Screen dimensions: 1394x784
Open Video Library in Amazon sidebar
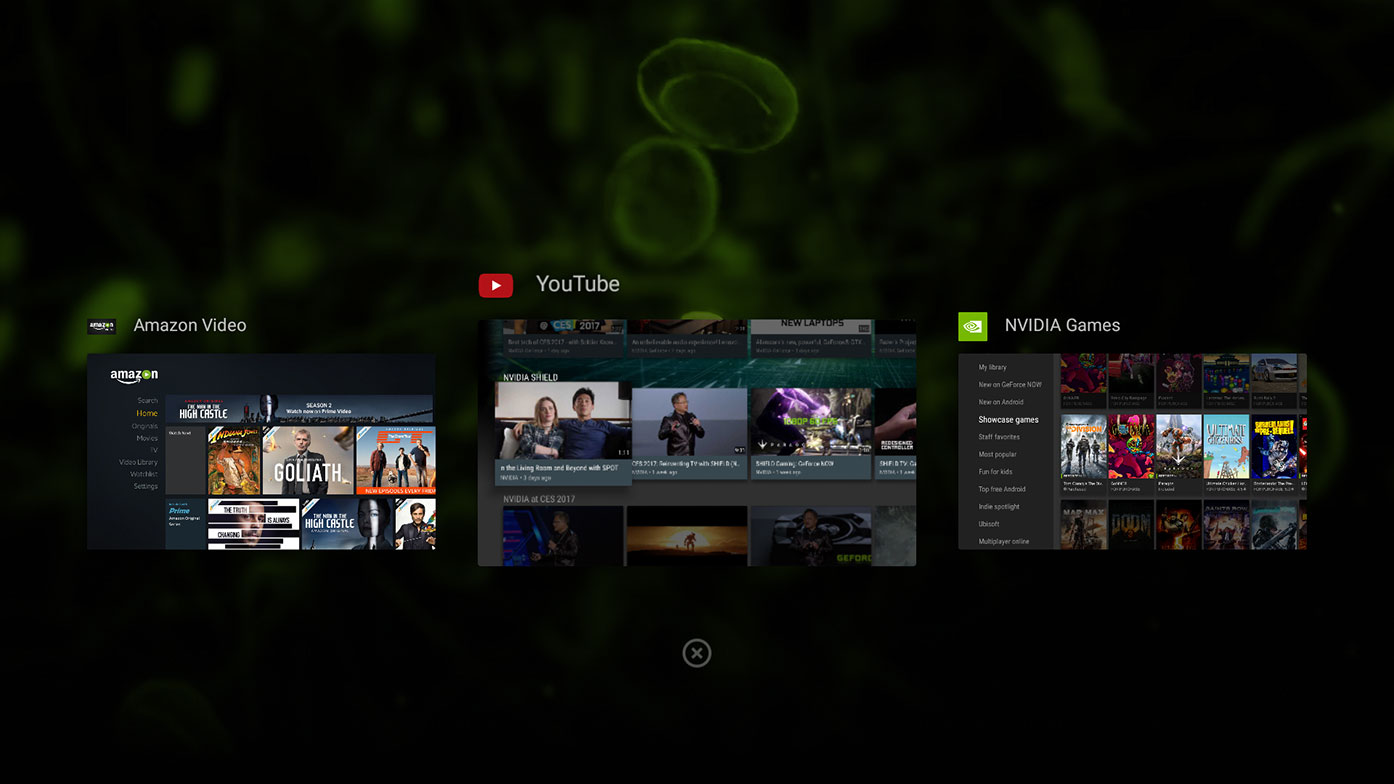139,462
